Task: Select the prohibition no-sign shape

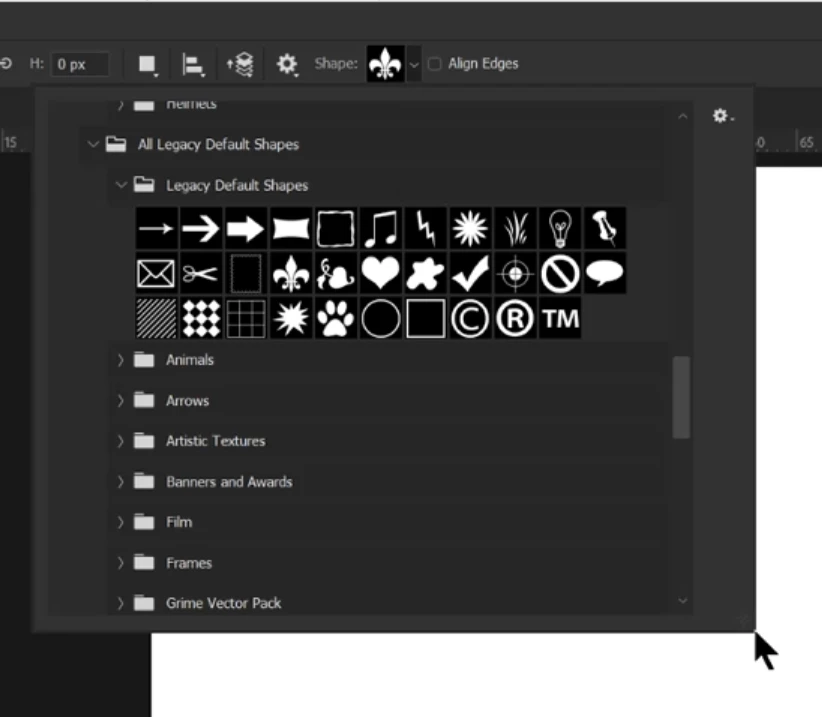Action: [x=560, y=273]
